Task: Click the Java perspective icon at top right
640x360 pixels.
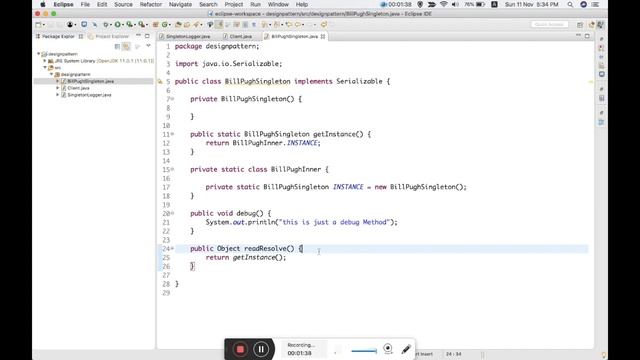Action: pos(600,25)
